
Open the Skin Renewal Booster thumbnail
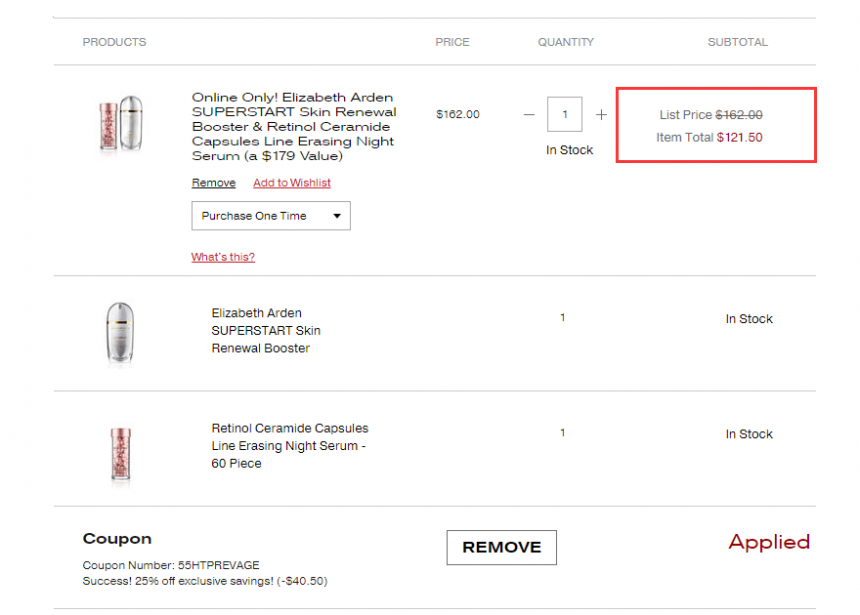(x=120, y=332)
